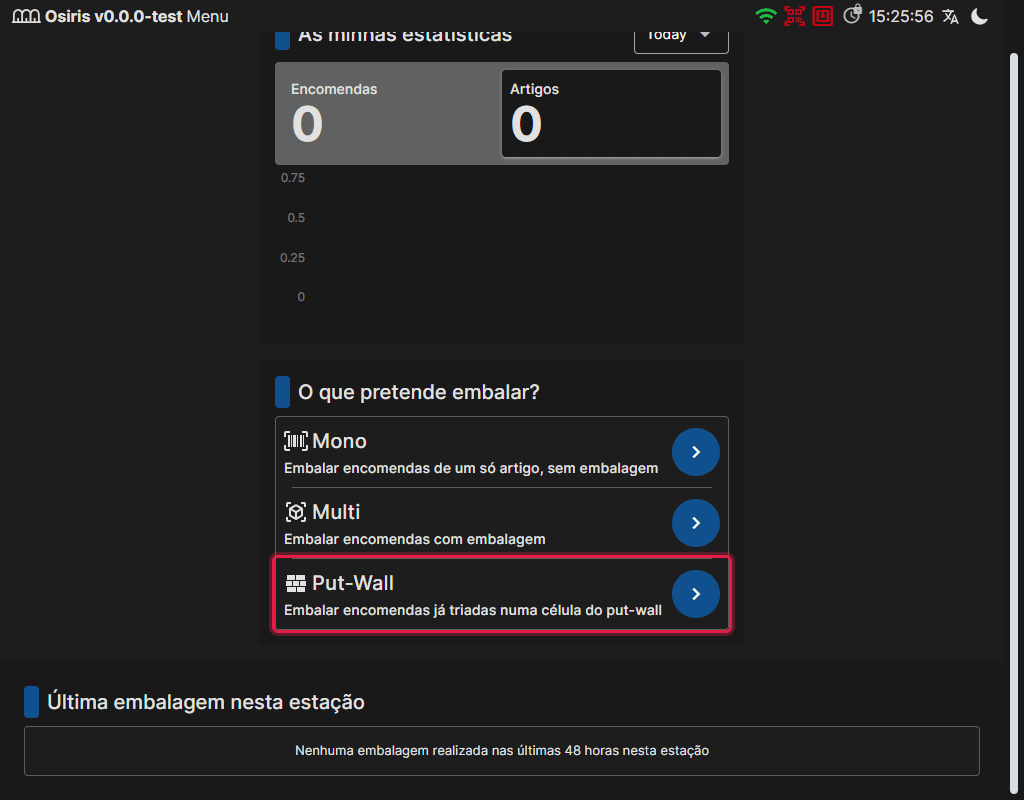The image size is (1024, 800).
Task: Click the 'Nenhuma embalagem realizada' message
Action: tap(502, 751)
